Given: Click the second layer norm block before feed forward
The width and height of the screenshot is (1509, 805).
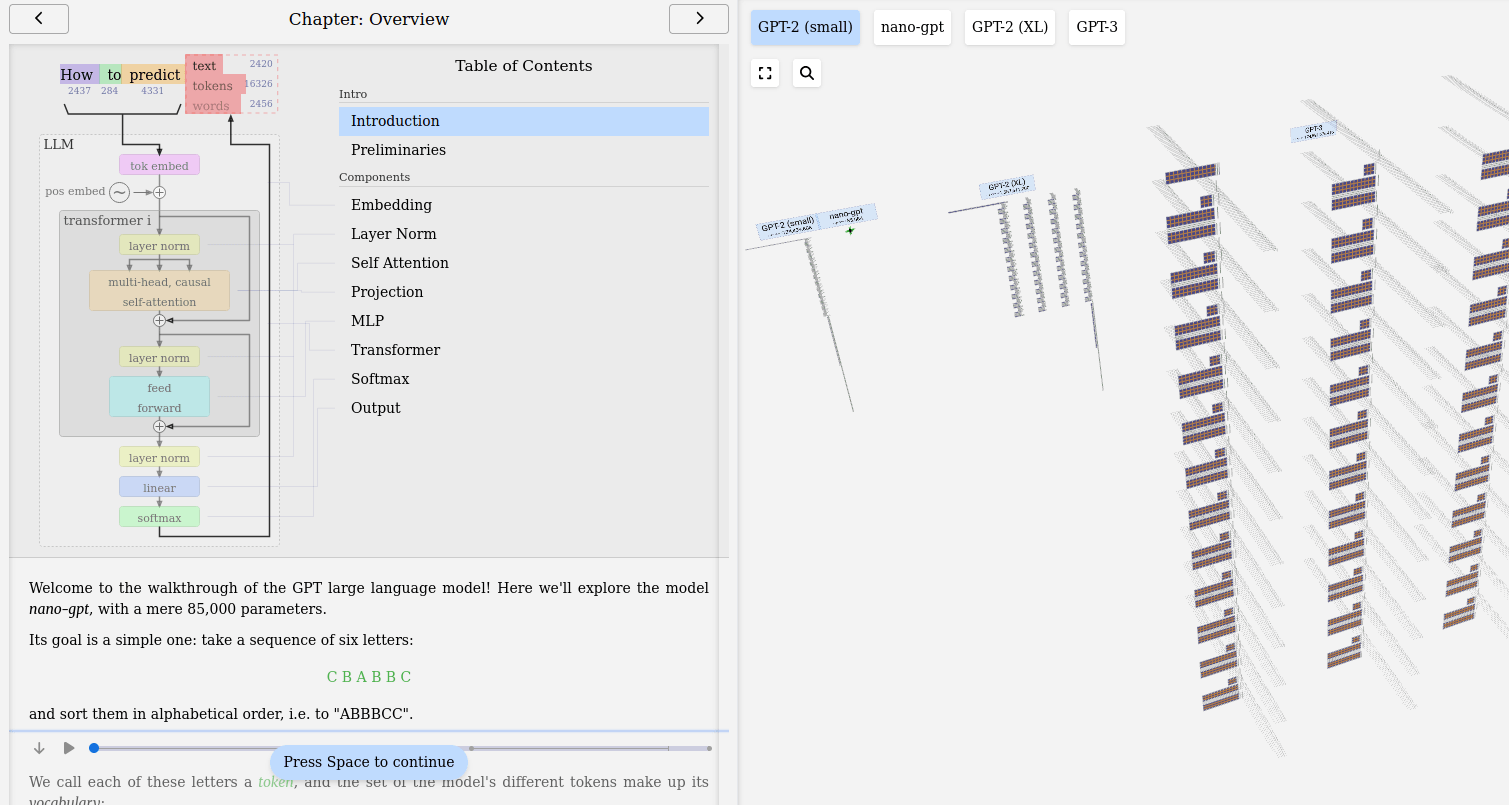Looking at the screenshot, I should 159,357.
